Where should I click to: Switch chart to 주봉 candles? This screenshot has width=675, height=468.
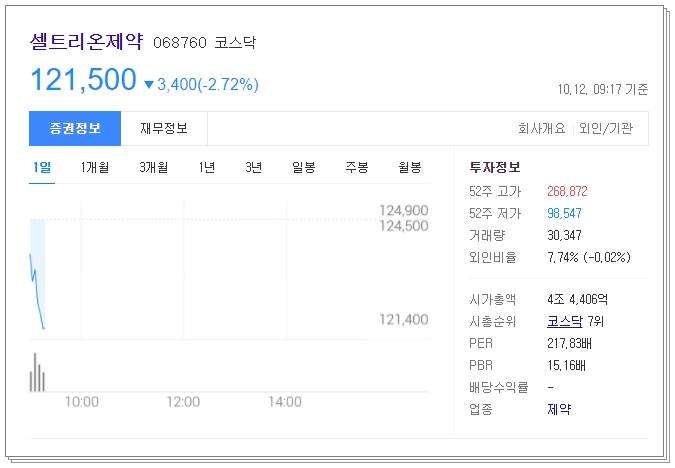pos(356,167)
